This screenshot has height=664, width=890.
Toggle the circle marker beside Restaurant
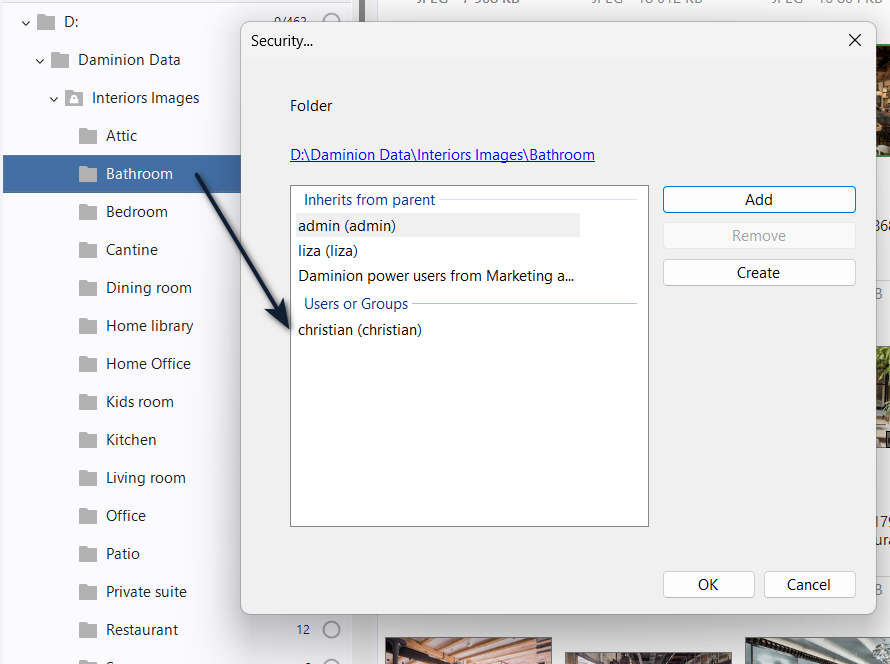click(331, 630)
